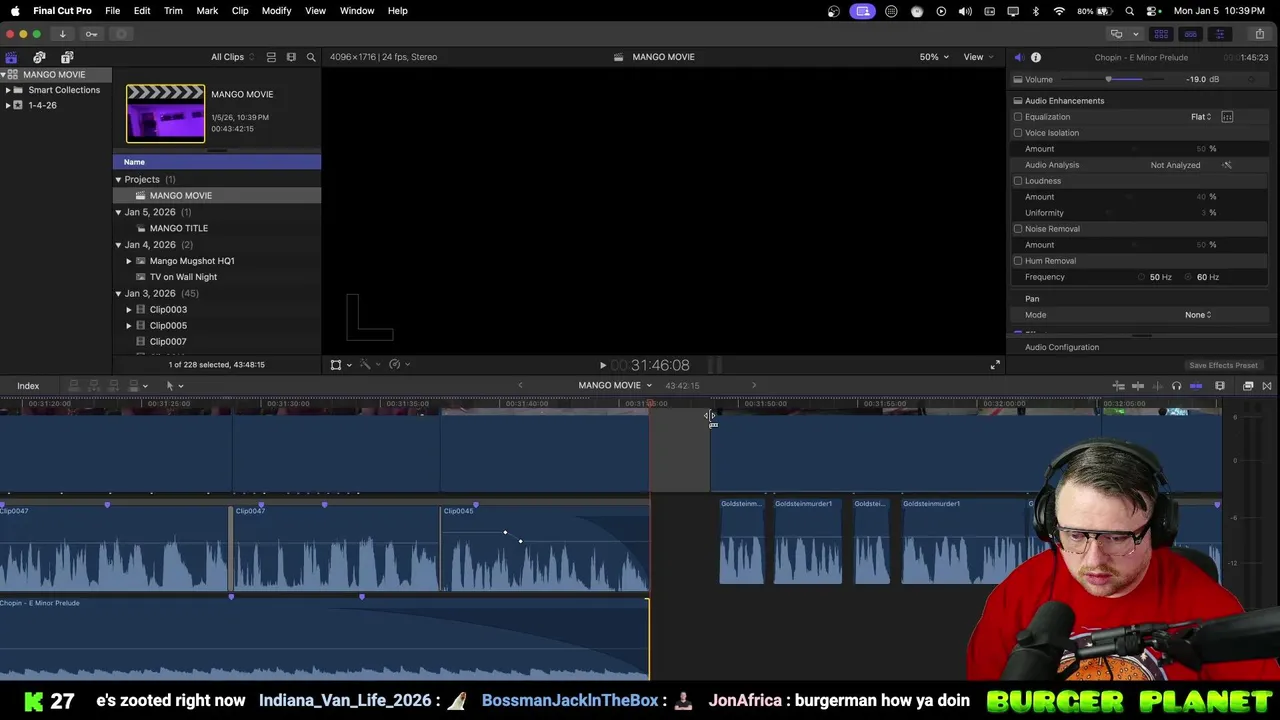The height and width of the screenshot is (720, 1280).
Task: Toggle the Audio Enhancements section checkbox
Action: [x=1018, y=101]
